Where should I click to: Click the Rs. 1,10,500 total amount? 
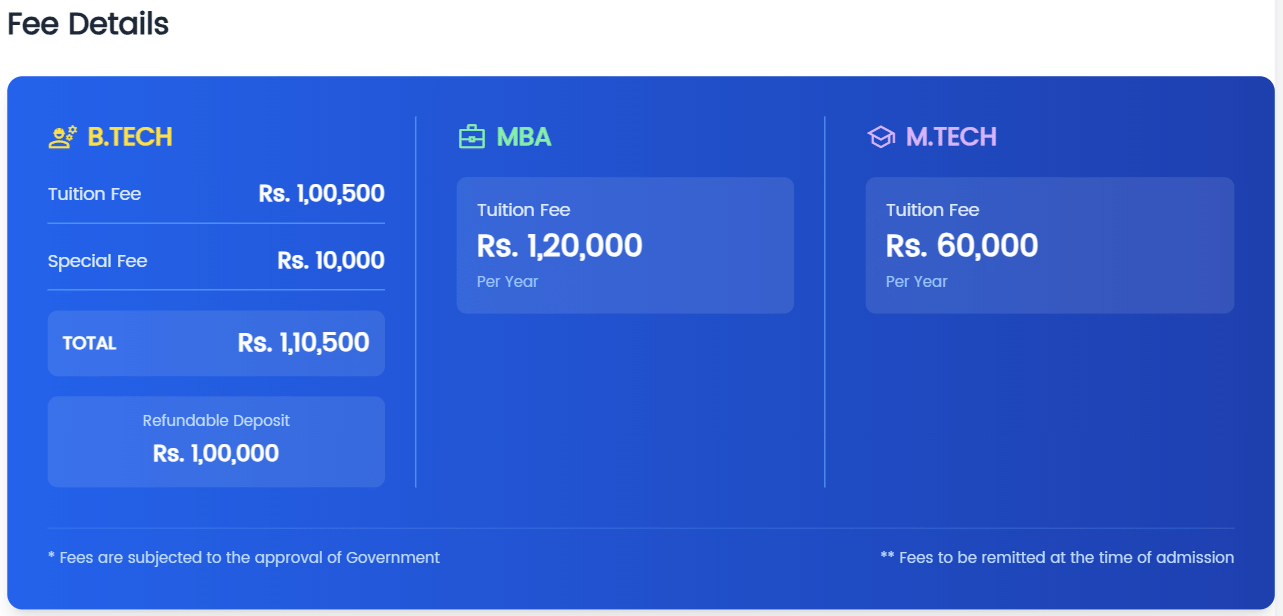click(304, 343)
